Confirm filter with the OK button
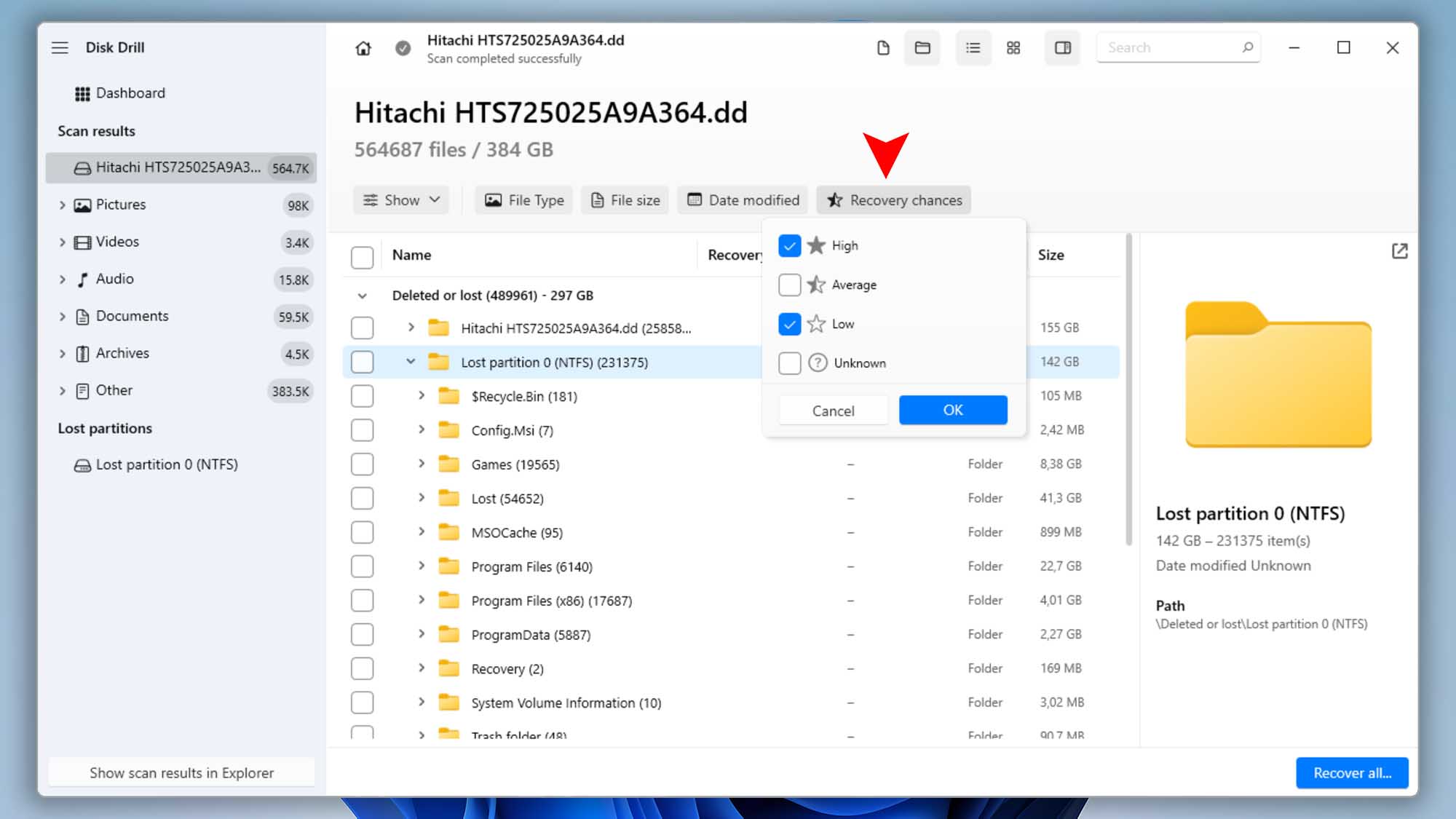The width and height of the screenshot is (1456, 819). coord(953,410)
